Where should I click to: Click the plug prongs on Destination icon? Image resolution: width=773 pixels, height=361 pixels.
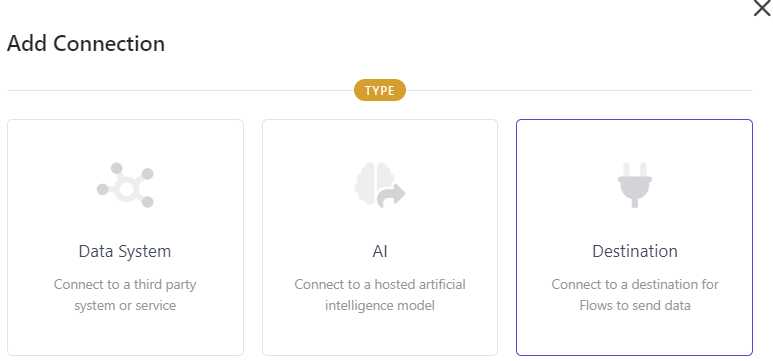(x=634, y=170)
